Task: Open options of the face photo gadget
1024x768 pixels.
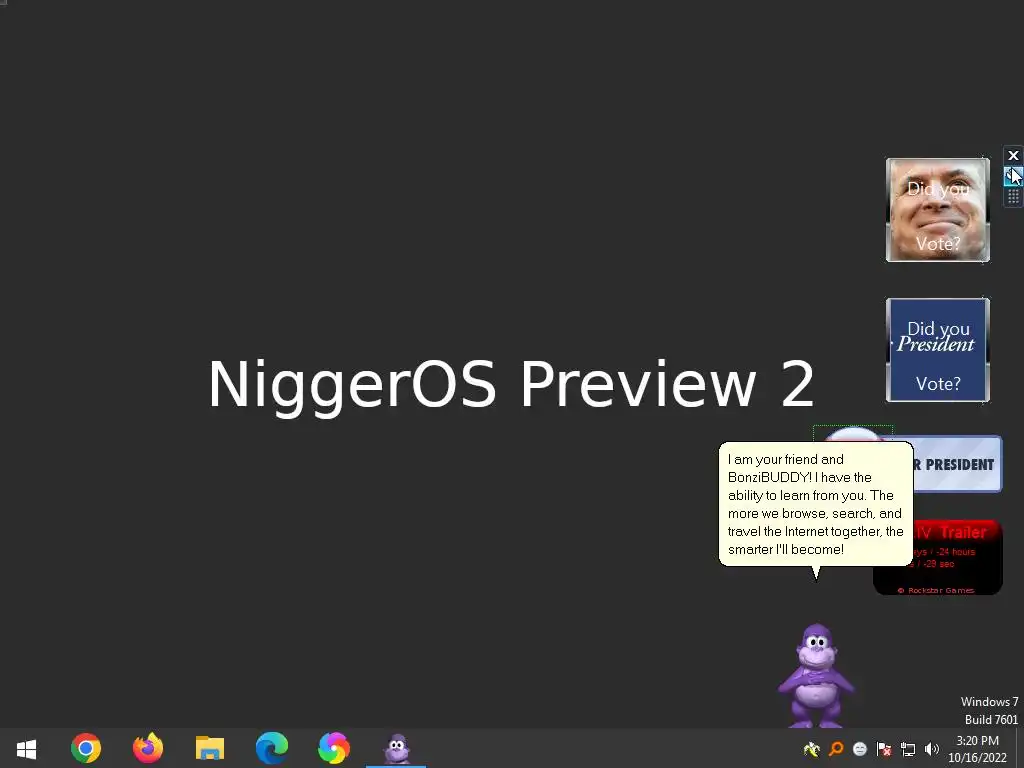Action: pyautogui.click(x=1013, y=176)
